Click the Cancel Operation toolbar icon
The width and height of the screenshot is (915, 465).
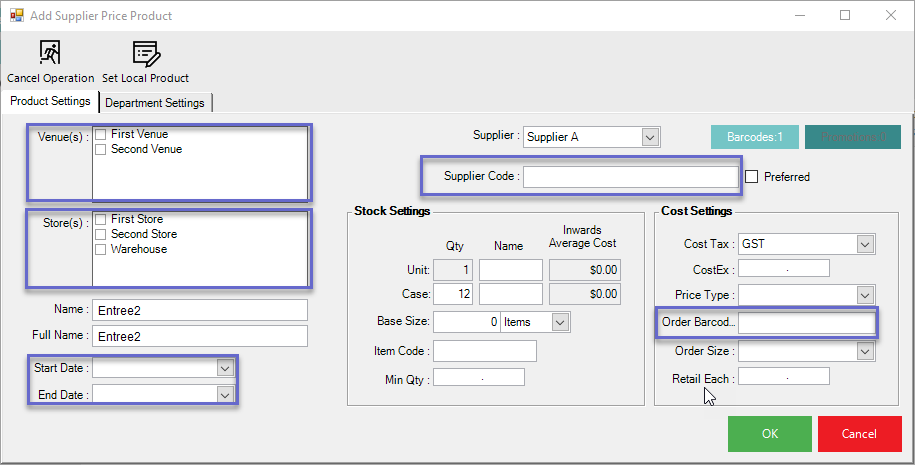pyautogui.click(x=50, y=54)
